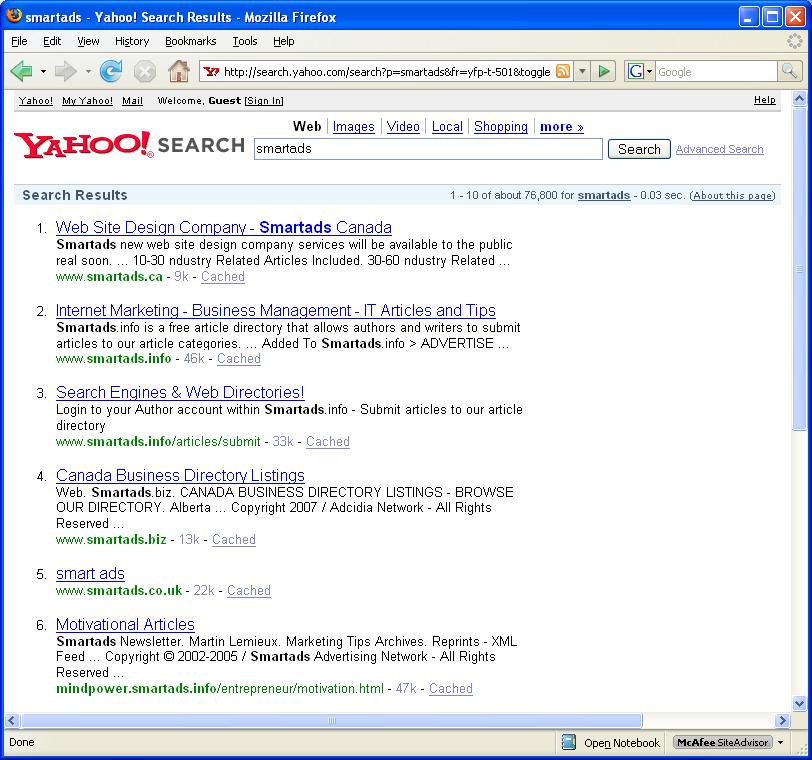
Task: Open the McAfee SiteAdvisor dropdown arrow
Action: pyautogui.click(x=780, y=742)
